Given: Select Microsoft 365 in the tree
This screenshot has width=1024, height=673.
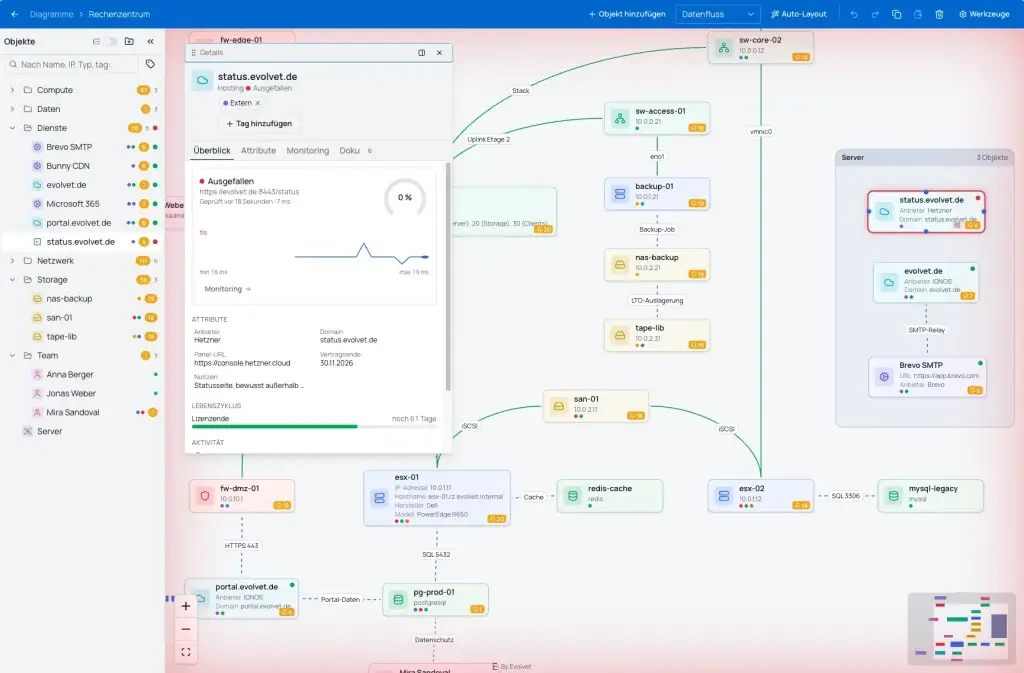Looking at the screenshot, I should tap(82, 204).
